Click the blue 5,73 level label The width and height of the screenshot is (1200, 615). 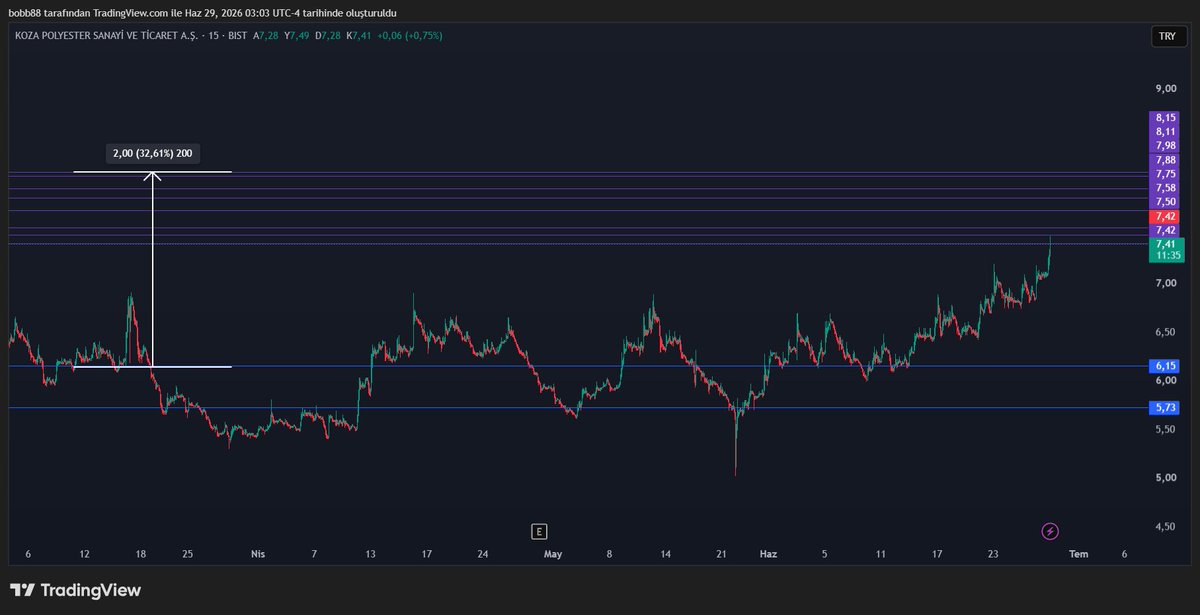[x=1166, y=408]
